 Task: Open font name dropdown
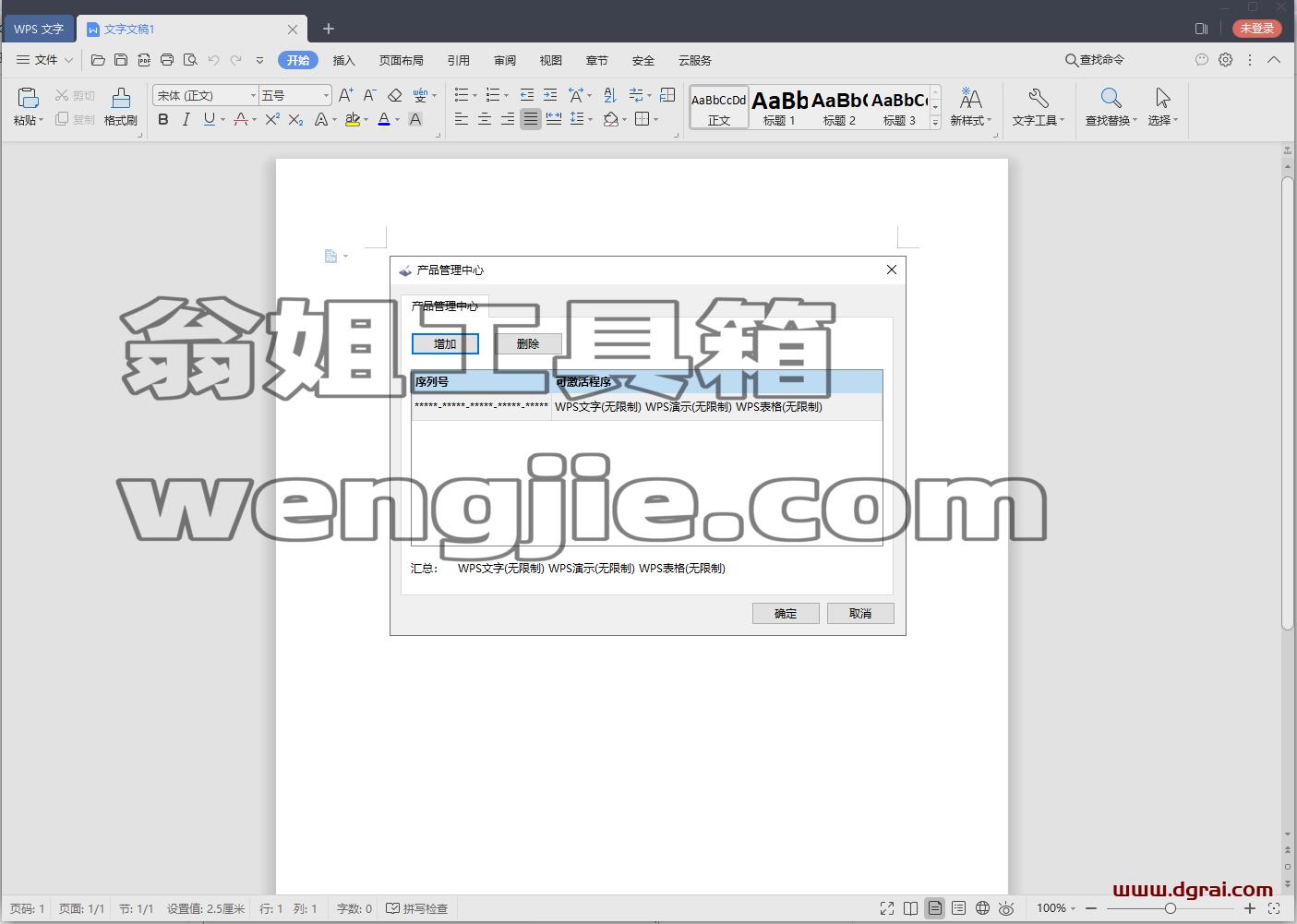(x=253, y=95)
